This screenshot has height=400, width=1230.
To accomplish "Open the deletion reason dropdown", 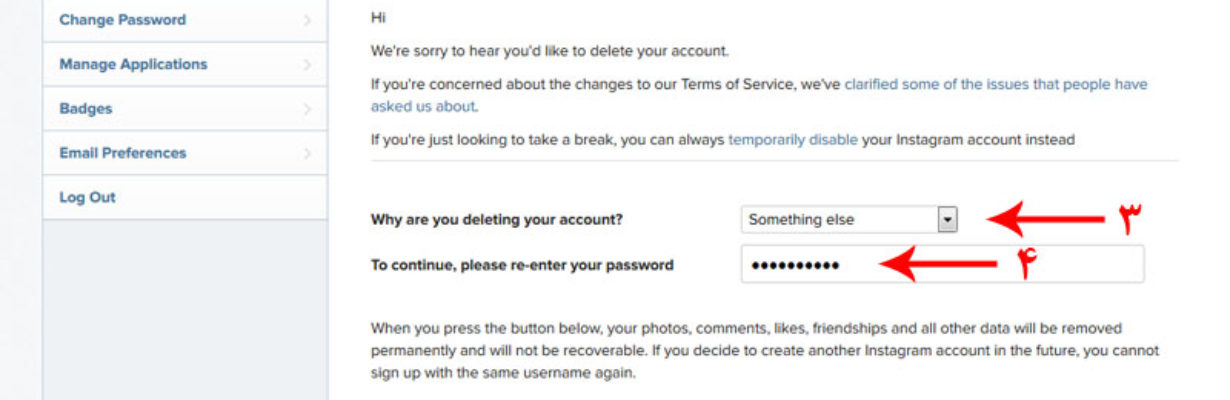I will 849,220.
